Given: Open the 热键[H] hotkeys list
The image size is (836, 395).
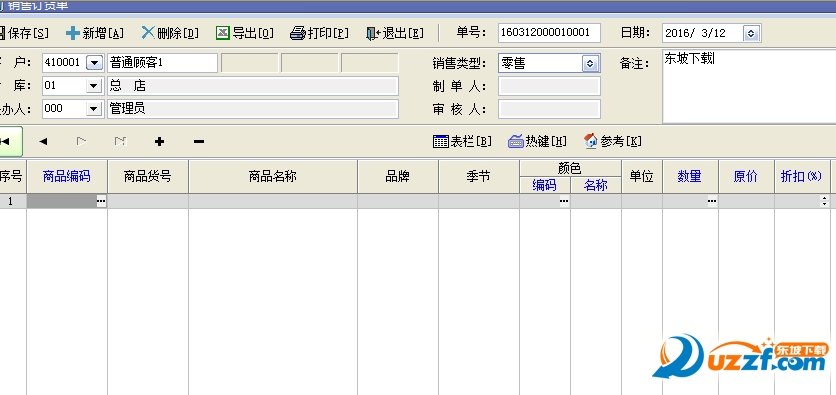Looking at the screenshot, I should [537, 141].
